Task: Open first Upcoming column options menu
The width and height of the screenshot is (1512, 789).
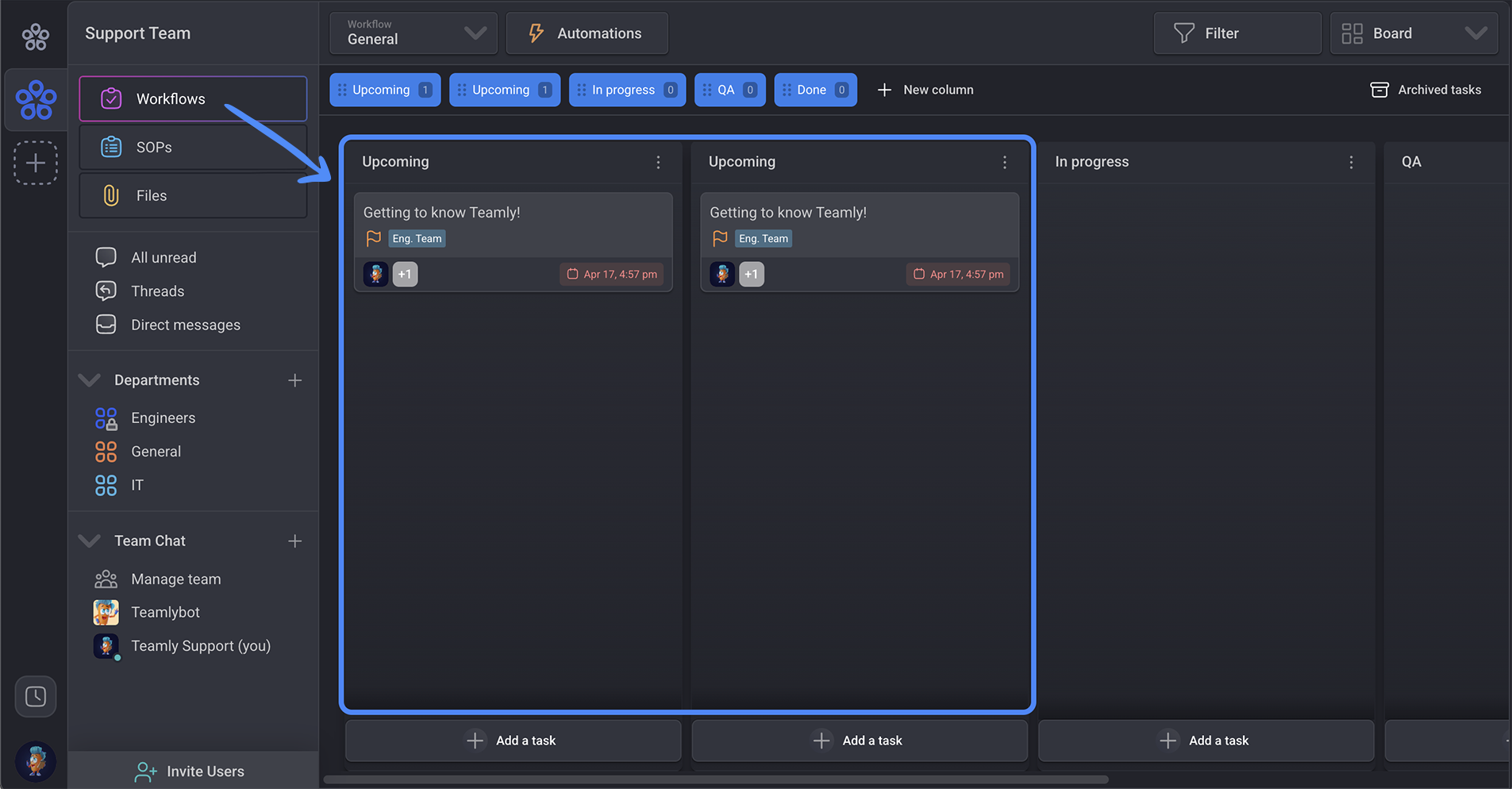Action: [x=658, y=162]
